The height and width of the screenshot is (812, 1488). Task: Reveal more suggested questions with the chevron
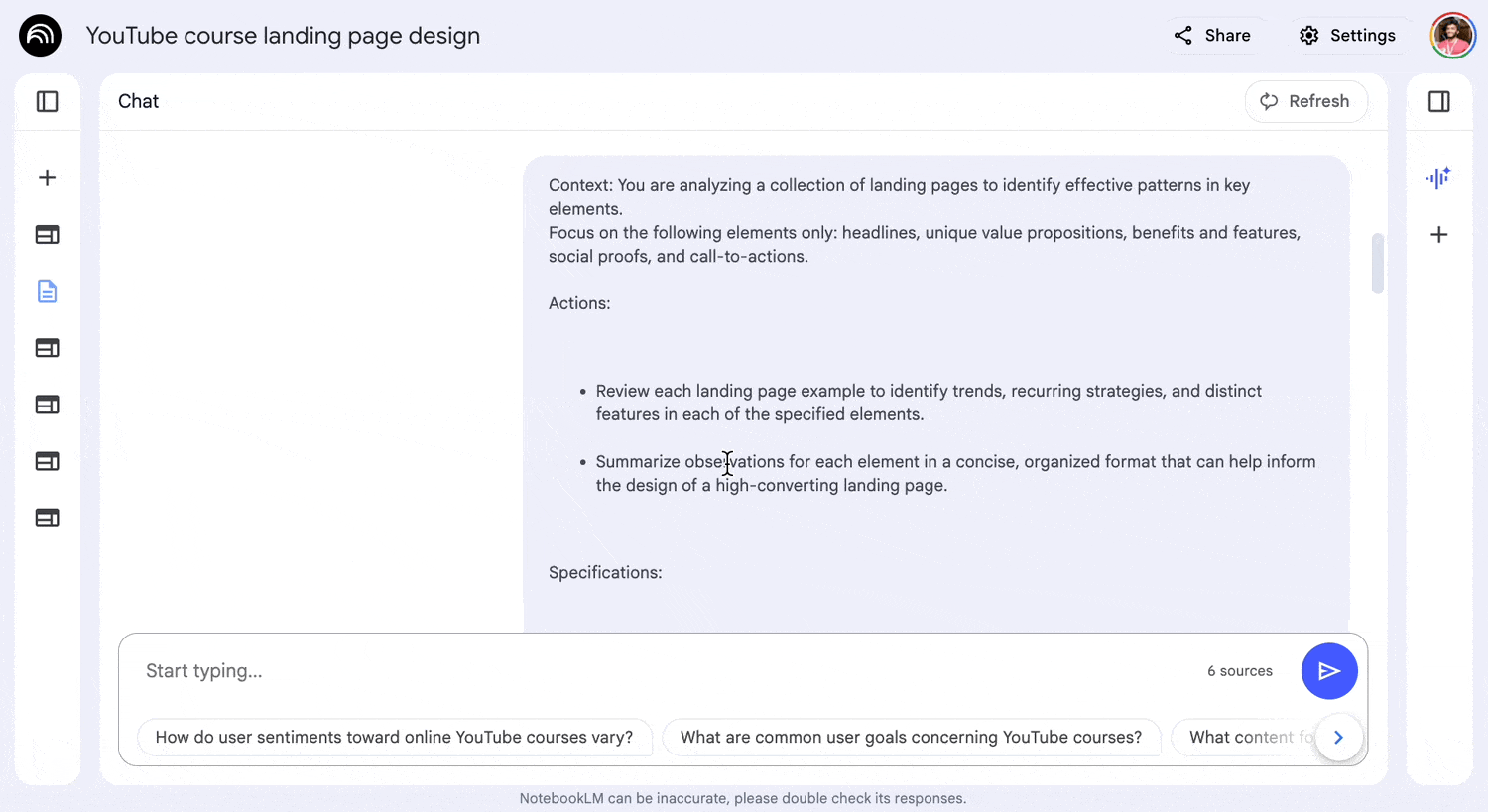[x=1338, y=737]
